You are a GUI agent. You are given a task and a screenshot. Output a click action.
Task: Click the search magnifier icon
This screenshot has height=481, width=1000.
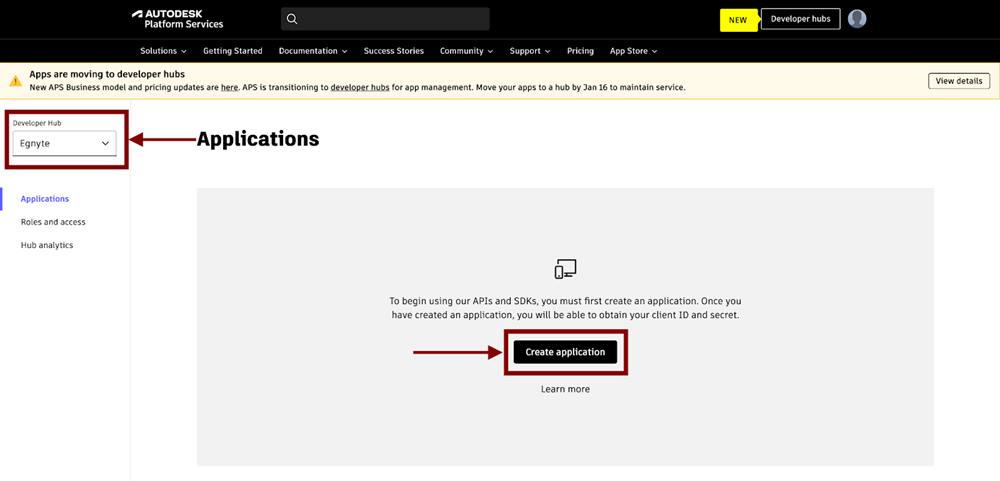pyautogui.click(x=292, y=19)
